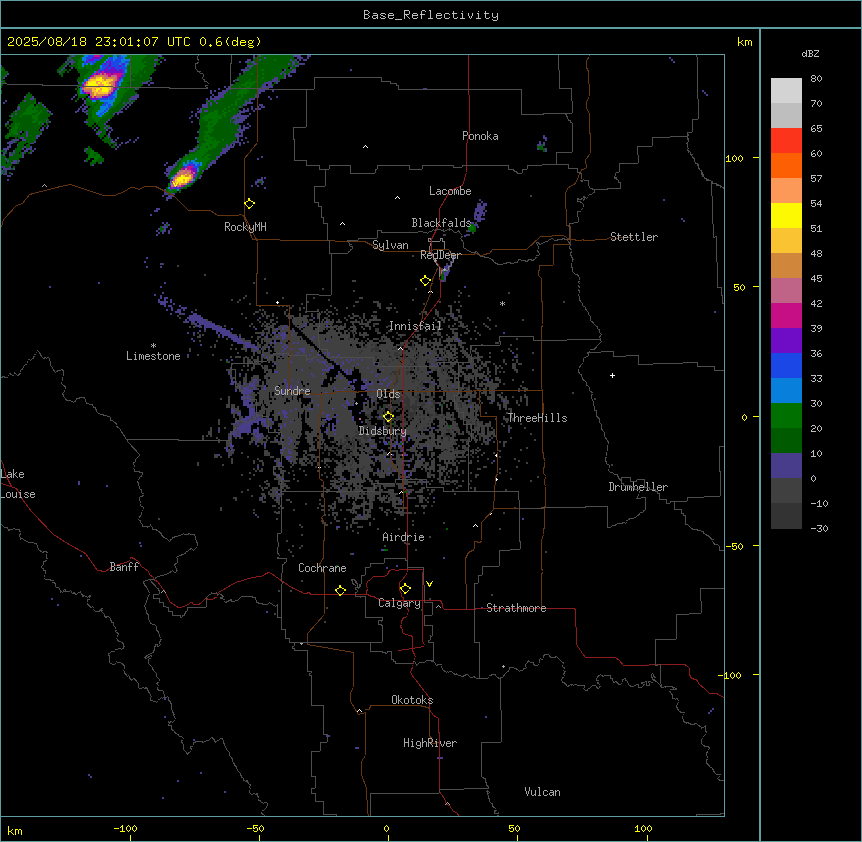Select the 39 dBZ purple legend swatch
The width and height of the screenshot is (862, 842).
click(x=786, y=341)
